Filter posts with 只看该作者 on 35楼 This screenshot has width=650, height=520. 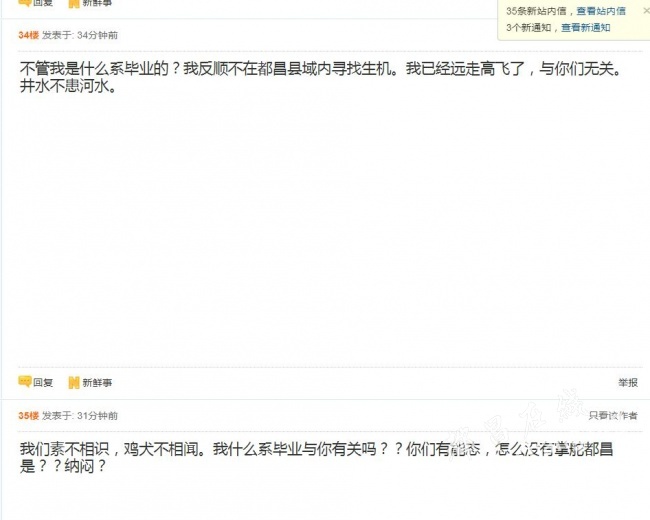(613, 415)
